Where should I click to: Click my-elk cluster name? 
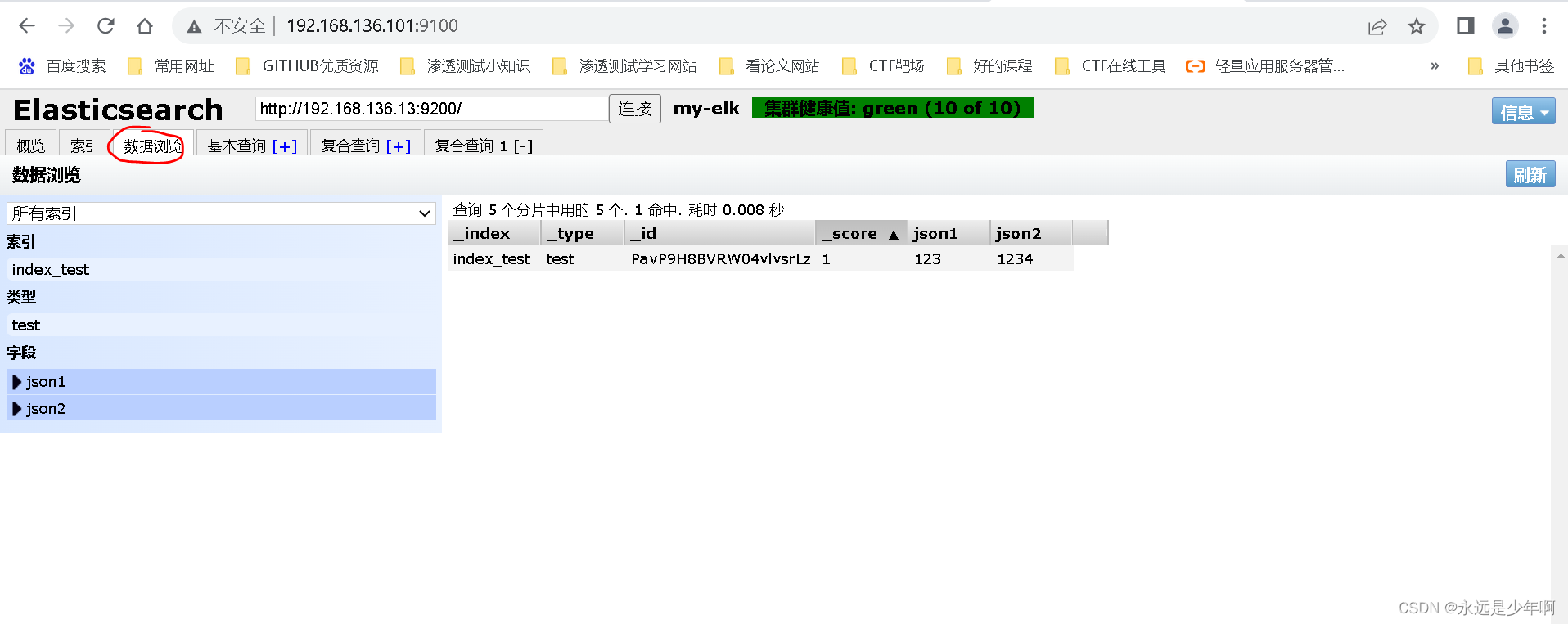coord(706,108)
